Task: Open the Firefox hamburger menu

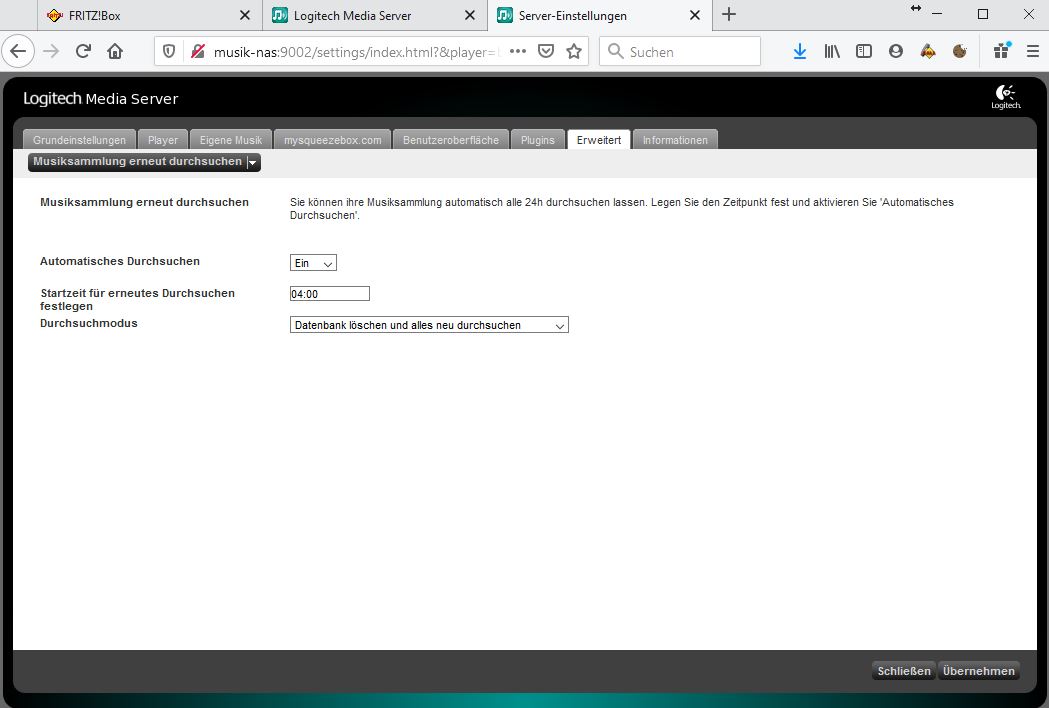Action: point(1032,52)
